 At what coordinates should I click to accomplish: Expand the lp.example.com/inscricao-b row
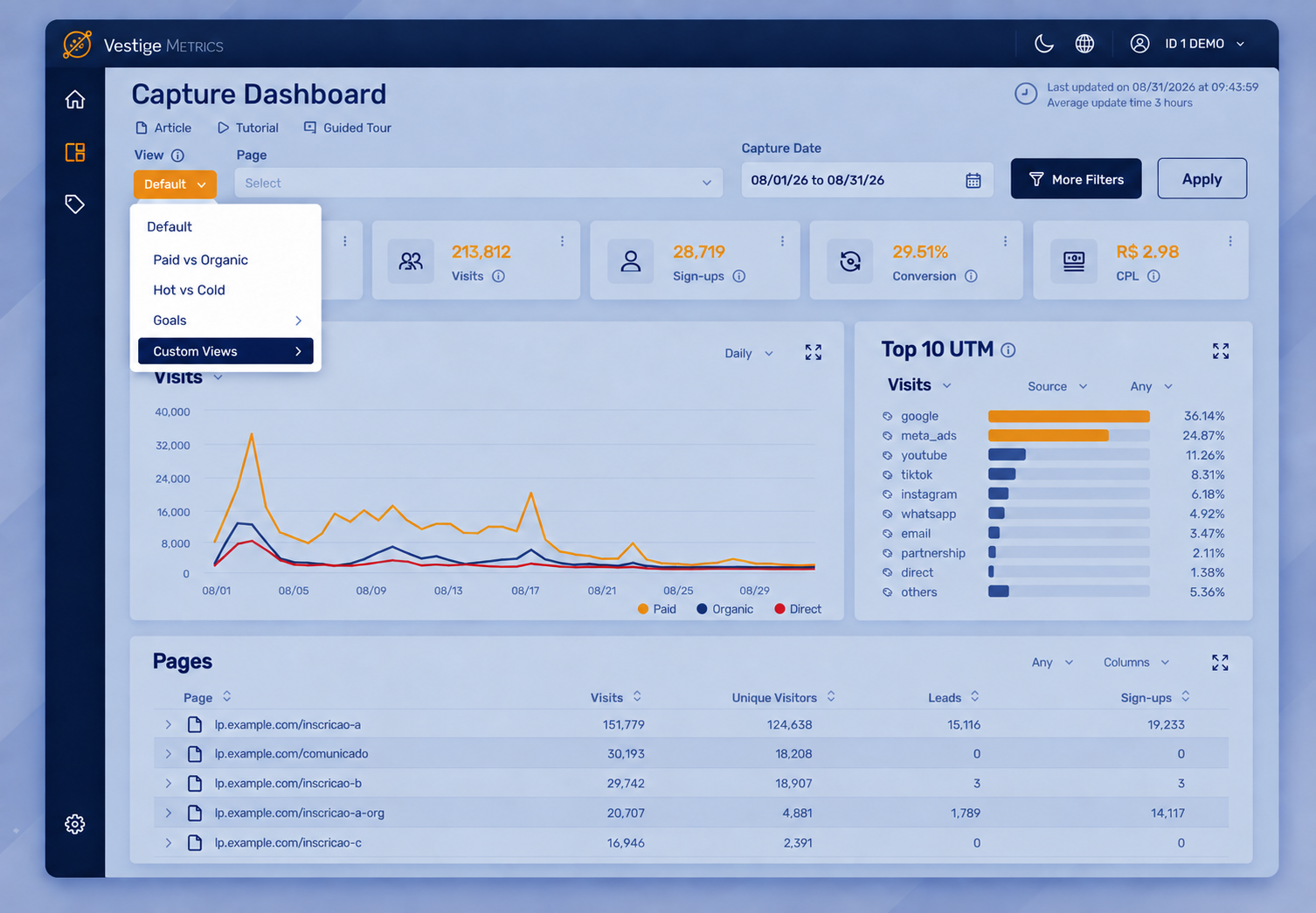[x=169, y=784]
